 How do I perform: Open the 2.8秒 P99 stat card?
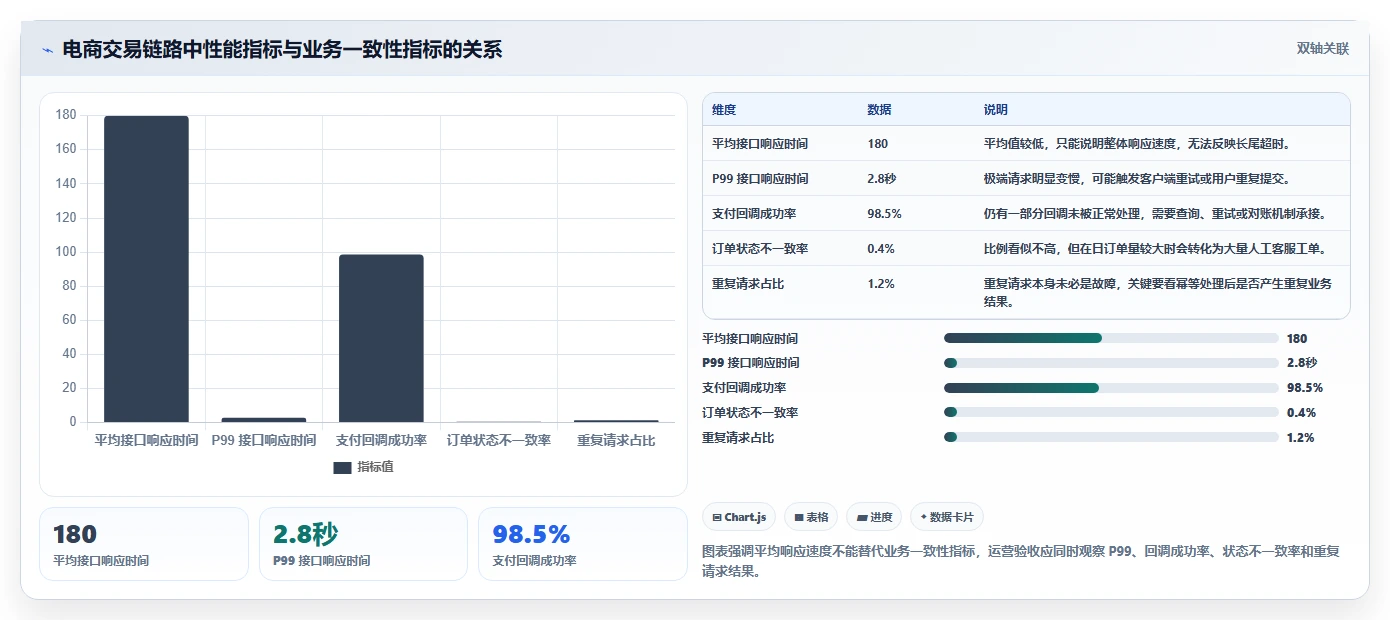pyautogui.click(x=363, y=544)
